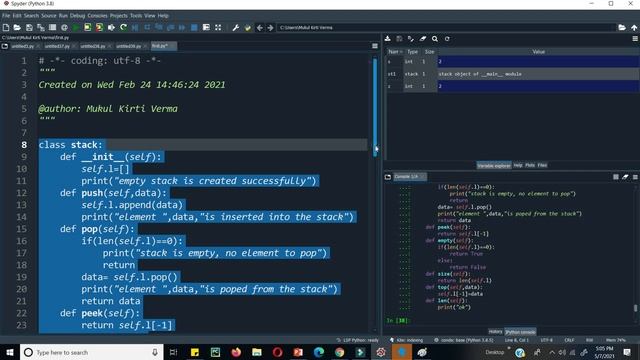Open working directory path combo box

pyautogui.click(x=446, y=27)
